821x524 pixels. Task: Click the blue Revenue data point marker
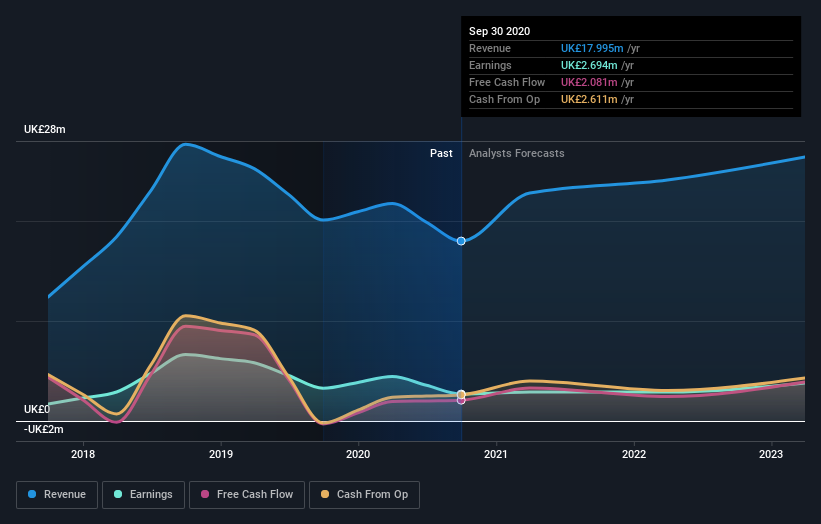click(461, 241)
